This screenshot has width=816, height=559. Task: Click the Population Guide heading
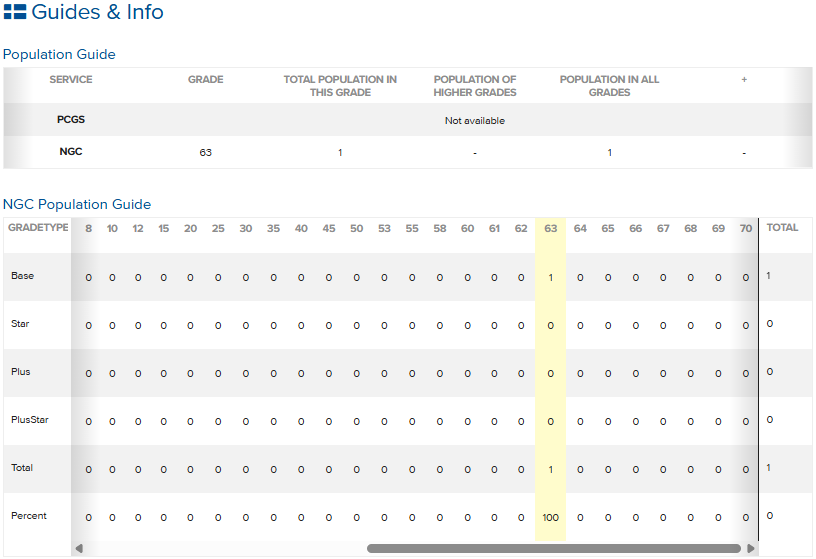(59, 54)
